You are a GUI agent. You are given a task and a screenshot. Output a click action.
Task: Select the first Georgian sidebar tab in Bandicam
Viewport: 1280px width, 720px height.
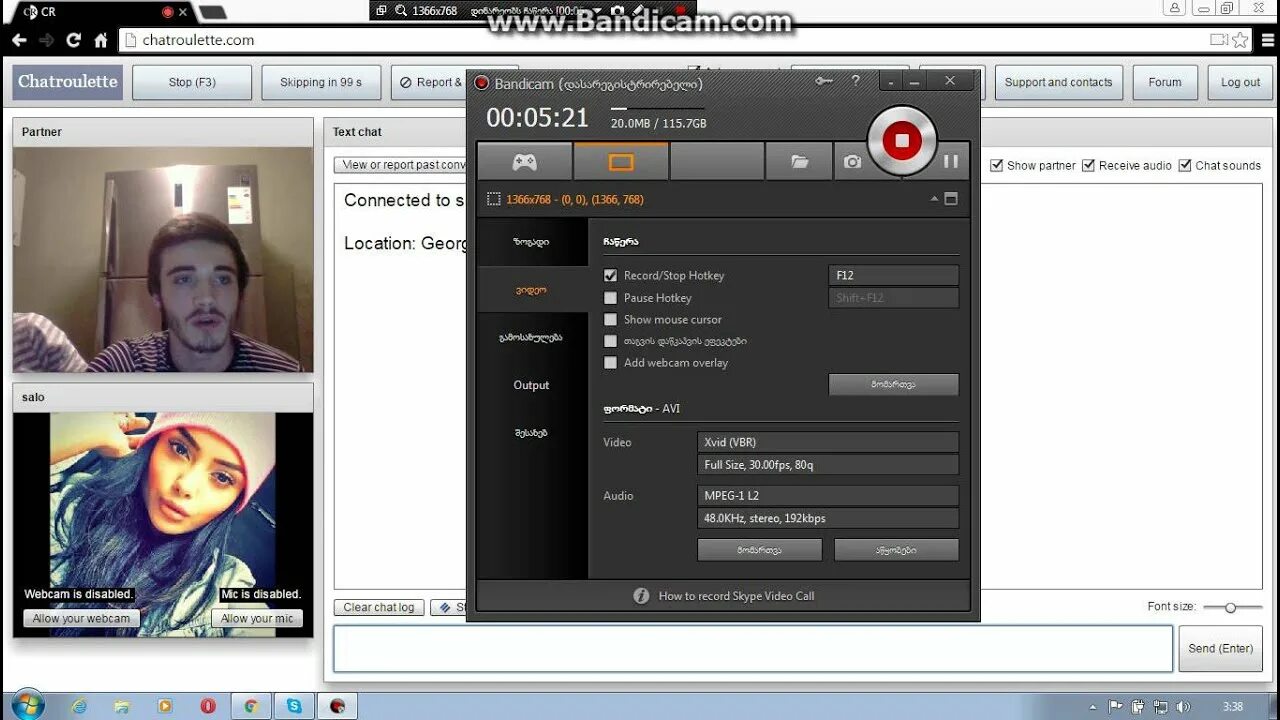[531, 242]
